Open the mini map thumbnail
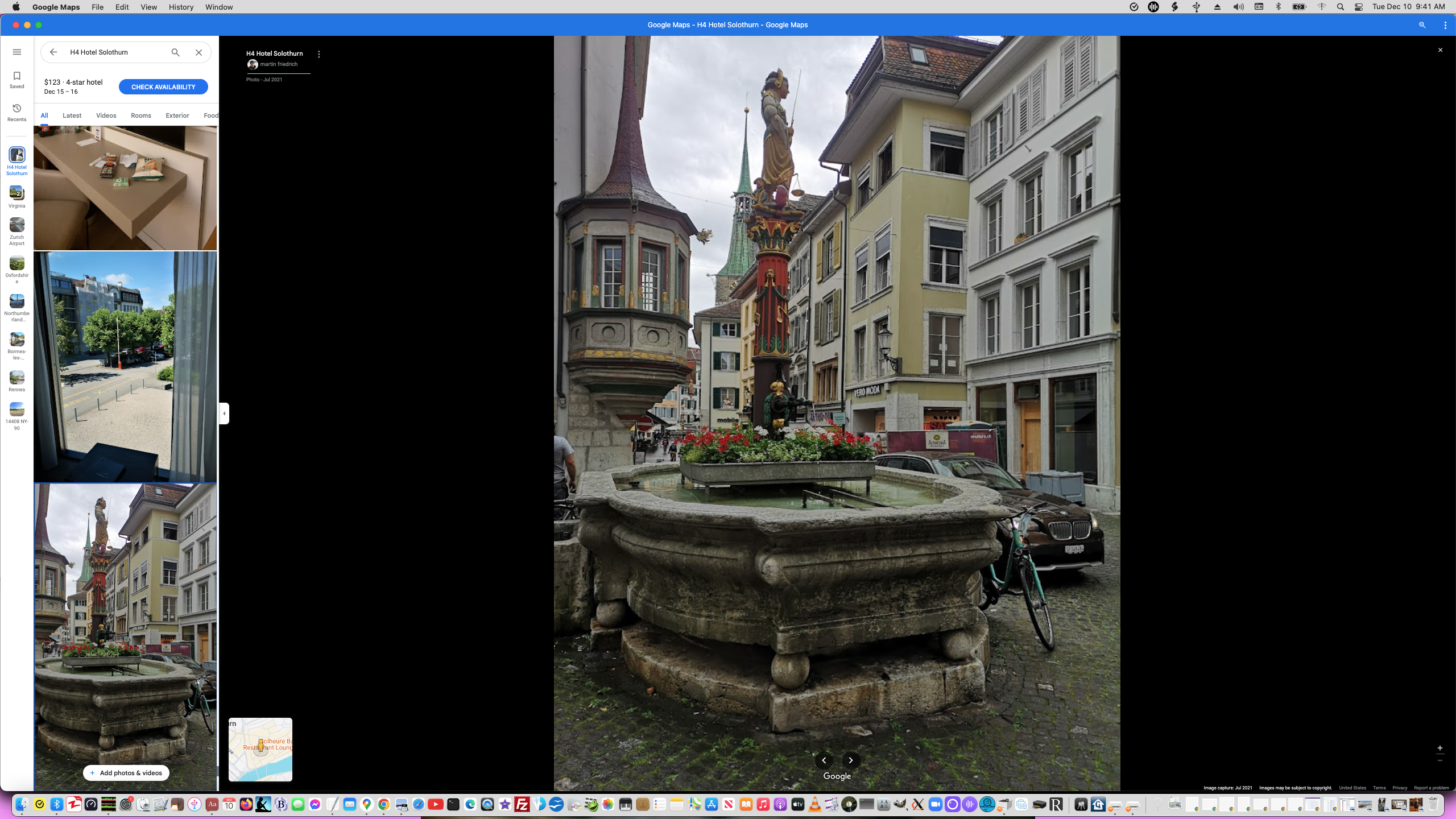 point(260,749)
